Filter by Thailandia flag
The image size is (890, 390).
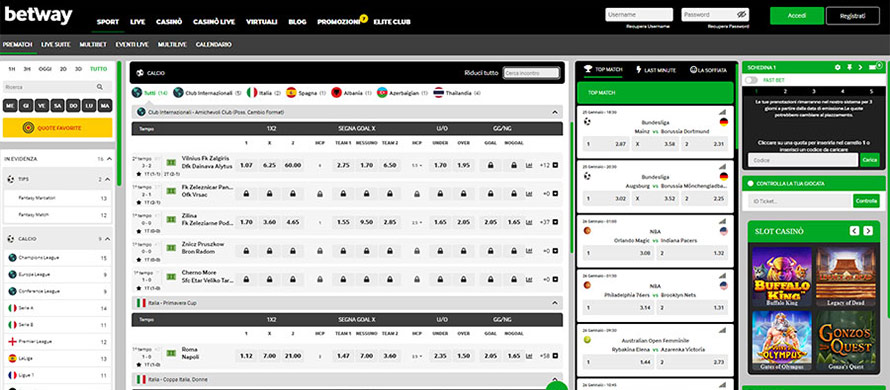tap(438, 93)
